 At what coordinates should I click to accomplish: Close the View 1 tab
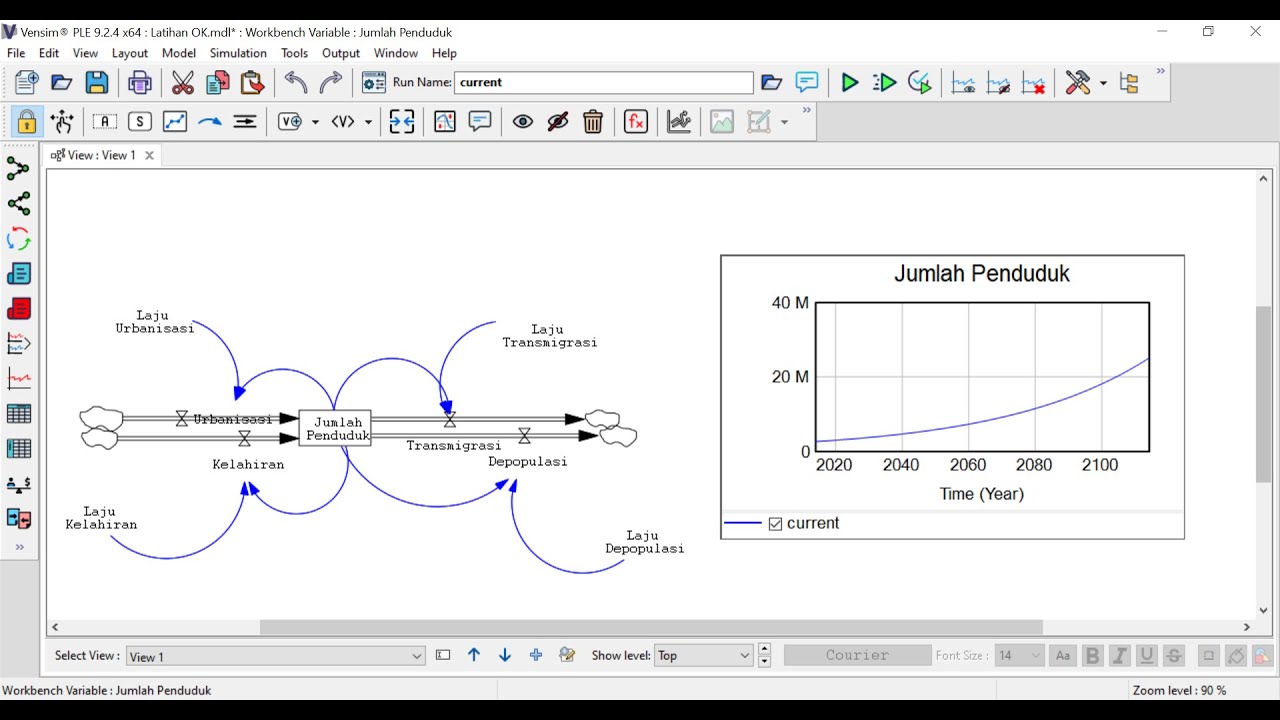coord(149,155)
